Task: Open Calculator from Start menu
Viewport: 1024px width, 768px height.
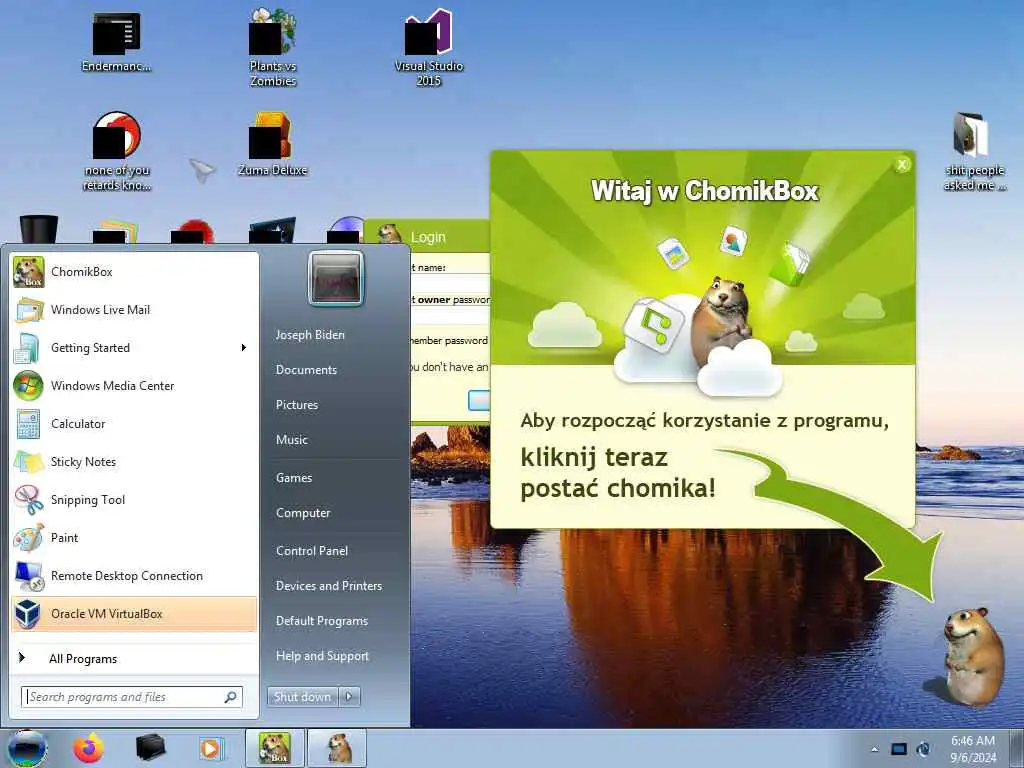Action: 134,423
